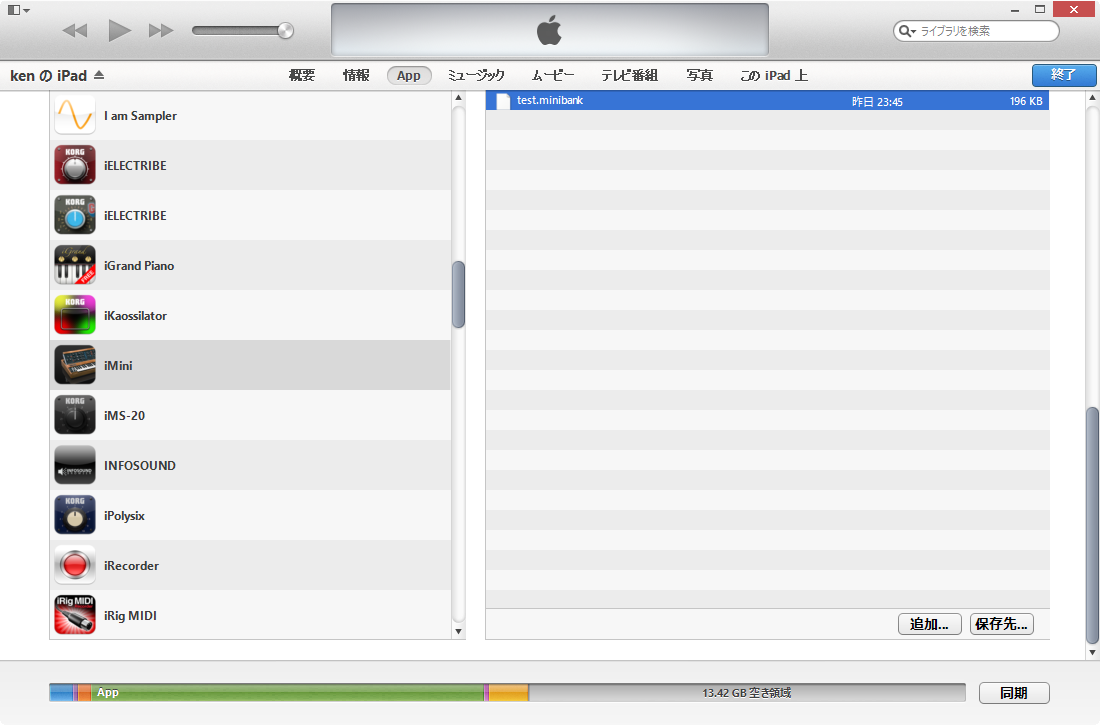Switch to the 写真 tab
Screen dimensions: 1100x725
click(699, 75)
